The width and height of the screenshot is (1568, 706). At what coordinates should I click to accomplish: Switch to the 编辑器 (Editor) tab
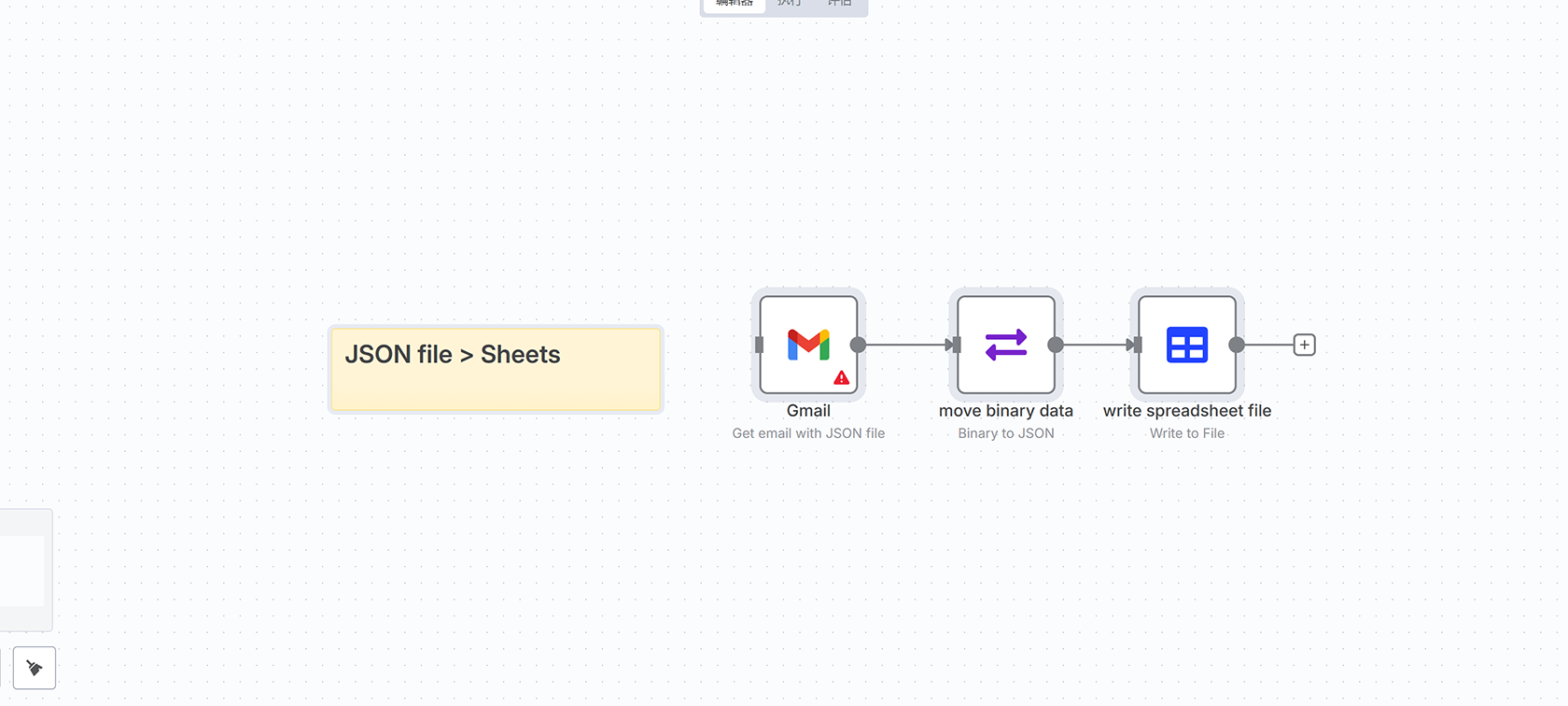(735, 4)
